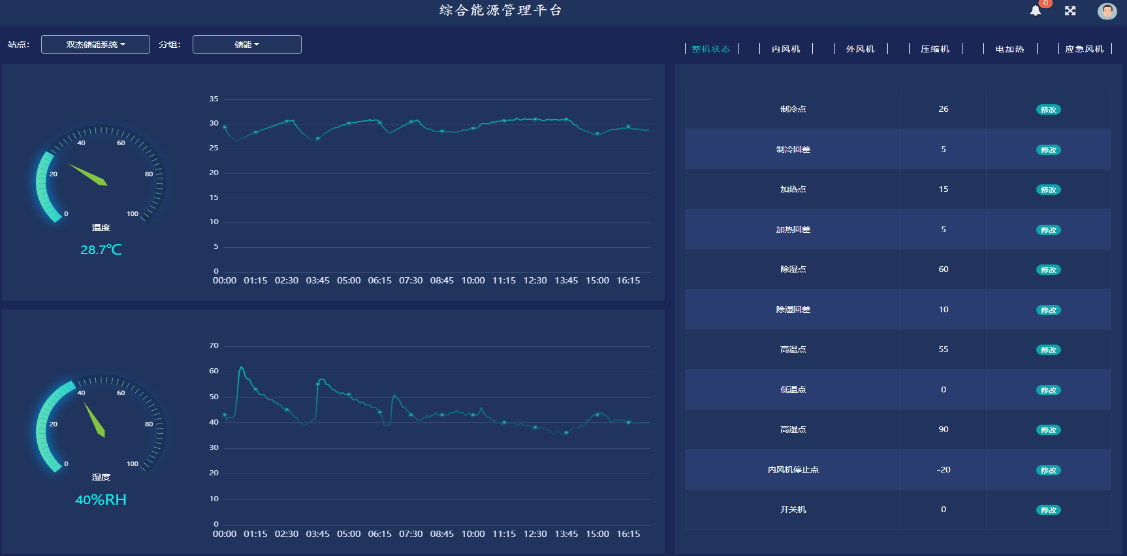Viewport: 1127px width, 556px height.
Task: Click 修改 for 内风机停止点
Action: [x=1048, y=470]
